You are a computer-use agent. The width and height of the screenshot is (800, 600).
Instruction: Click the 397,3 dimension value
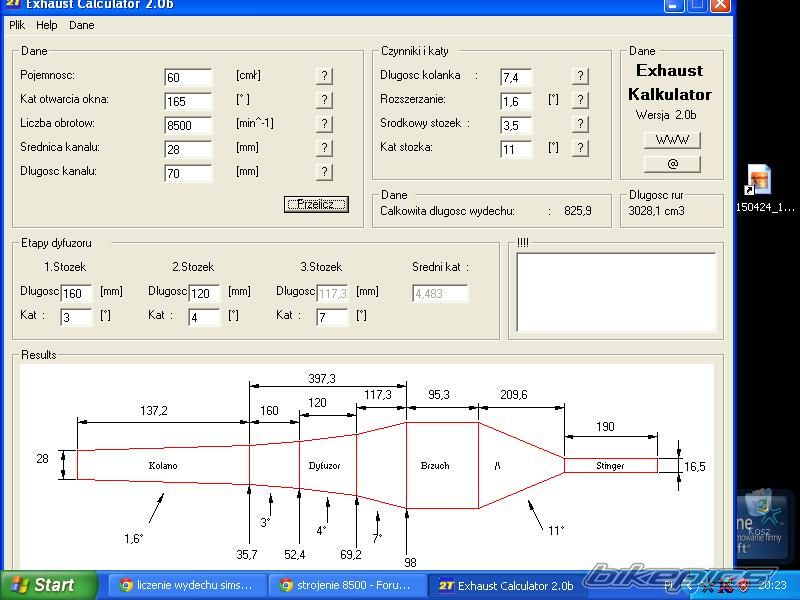(x=322, y=379)
